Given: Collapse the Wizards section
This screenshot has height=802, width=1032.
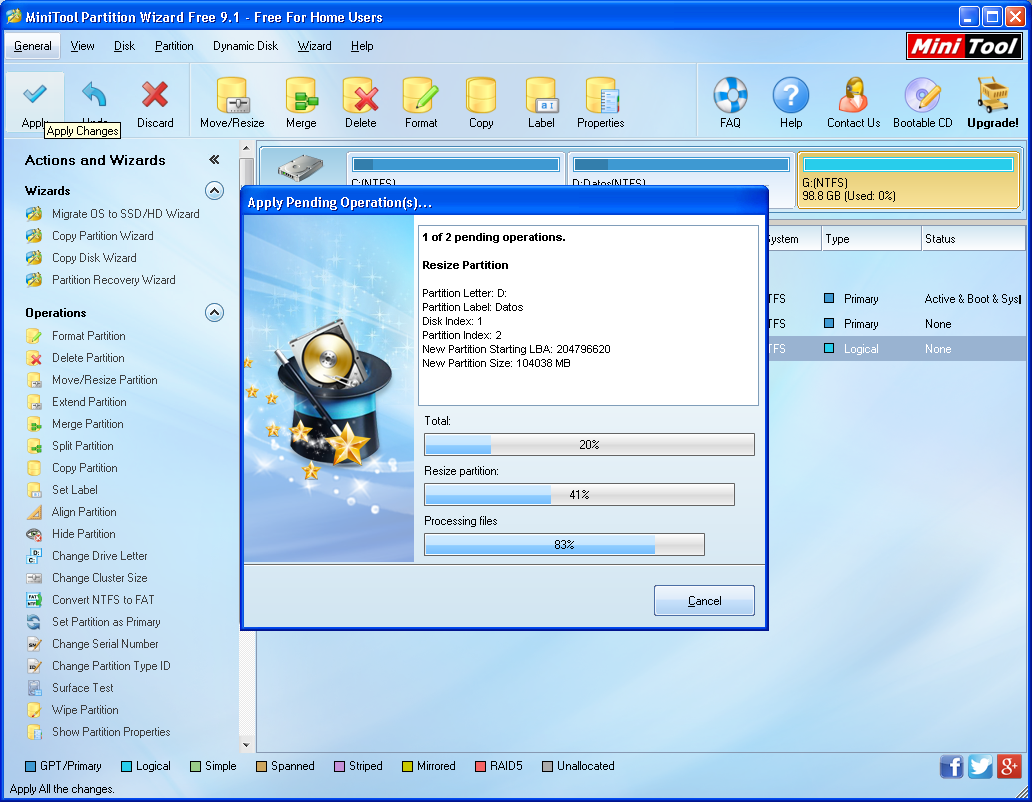Looking at the screenshot, I should pyautogui.click(x=213, y=190).
